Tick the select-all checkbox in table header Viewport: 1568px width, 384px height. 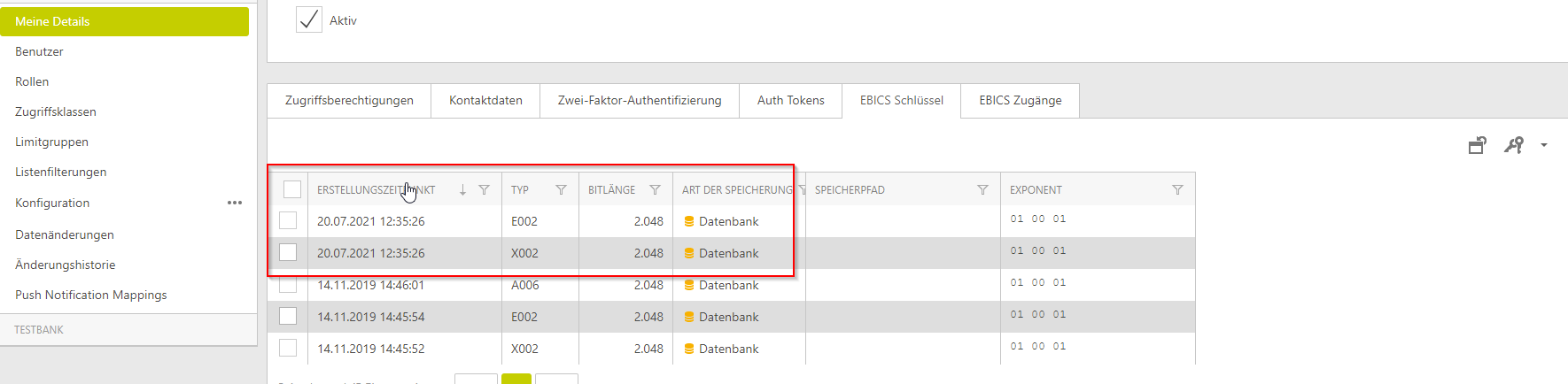point(292,189)
